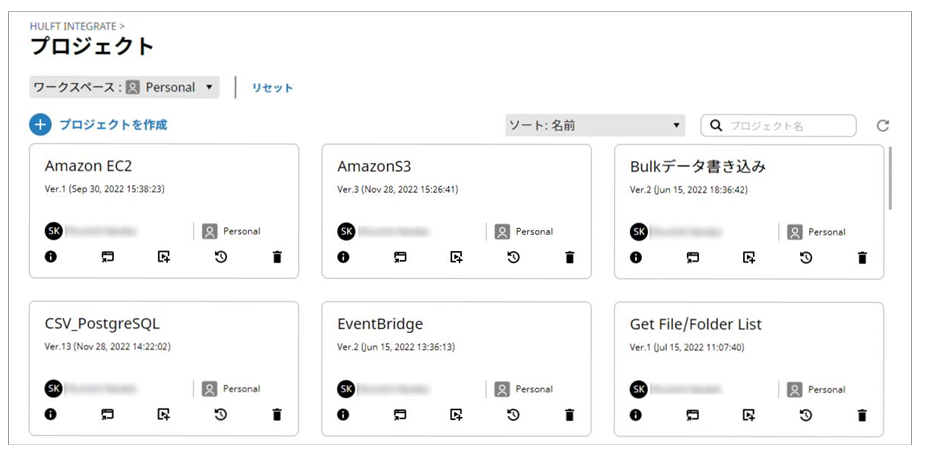Image resolution: width=926 pixels, height=454 pixels.
Task: Click the refresh icon beside the search box
Action: point(882,126)
